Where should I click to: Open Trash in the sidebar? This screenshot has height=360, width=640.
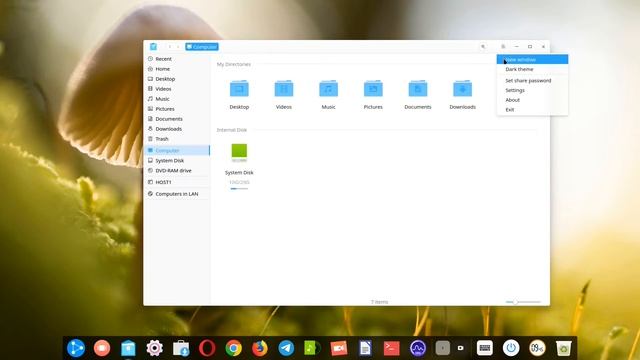pos(177,139)
